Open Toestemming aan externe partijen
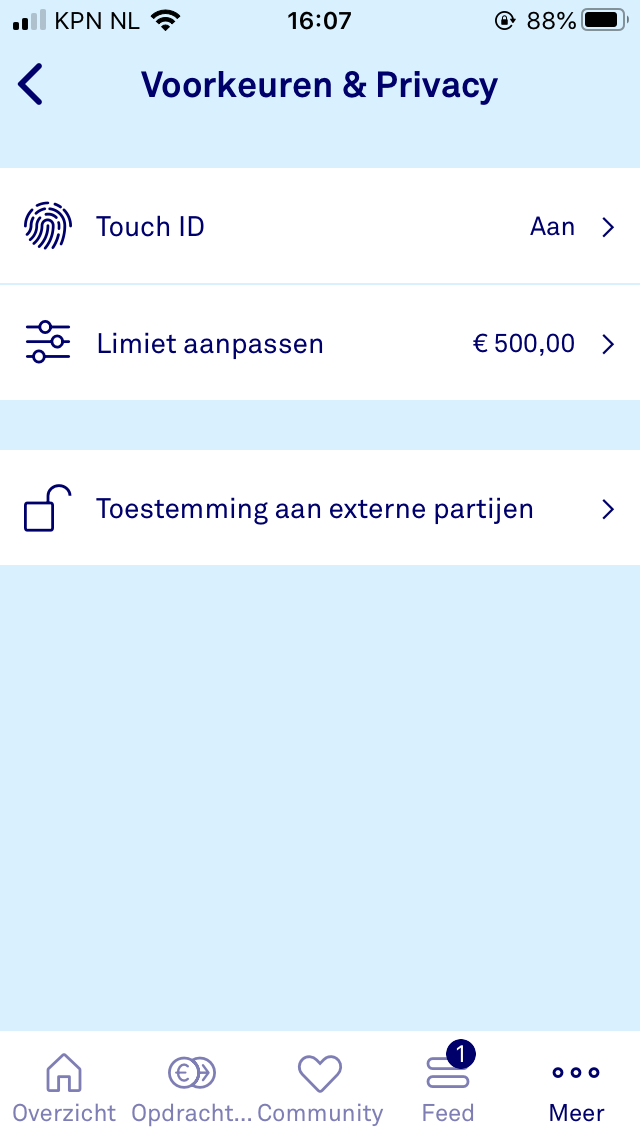 coord(320,508)
